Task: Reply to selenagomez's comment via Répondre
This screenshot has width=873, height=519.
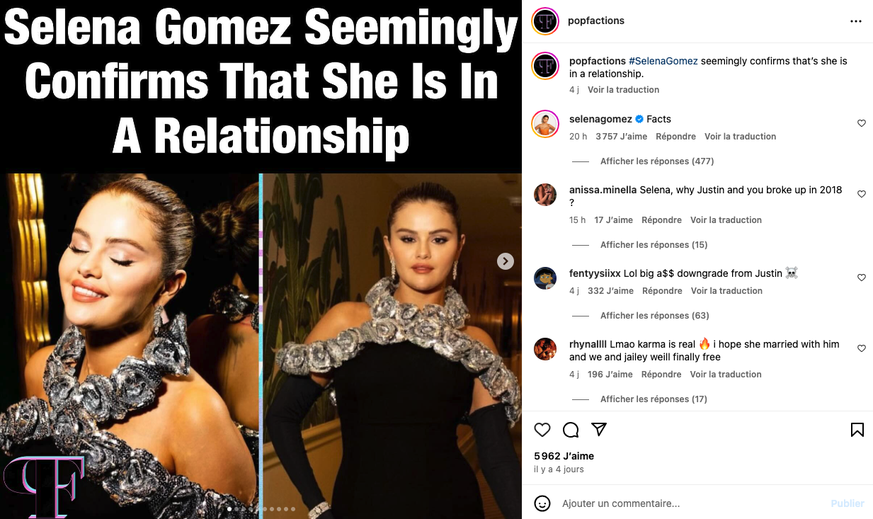Action: pyautogui.click(x=675, y=136)
